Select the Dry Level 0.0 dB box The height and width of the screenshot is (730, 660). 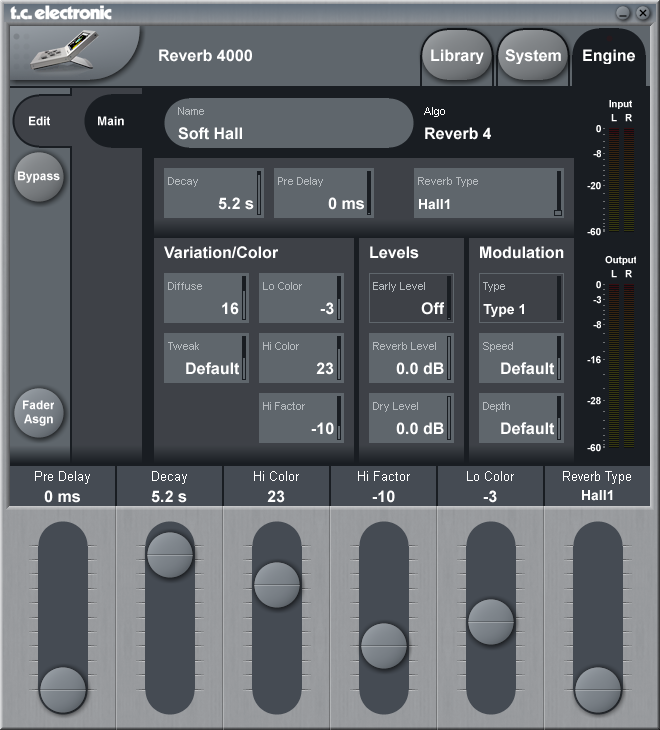(x=411, y=418)
